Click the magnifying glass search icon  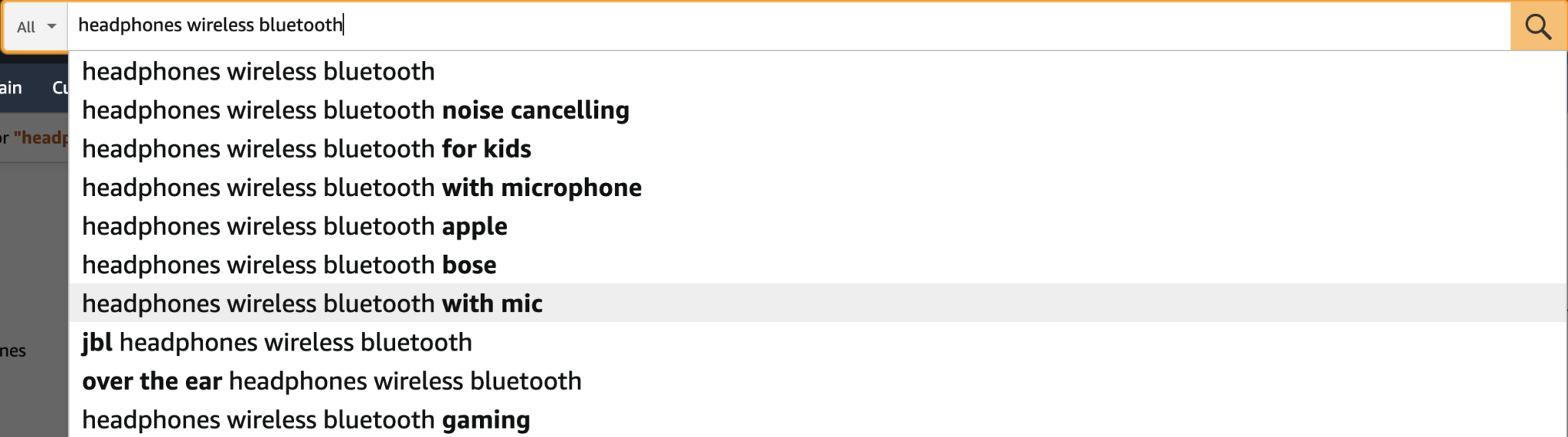pyautogui.click(x=1537, y=27)
